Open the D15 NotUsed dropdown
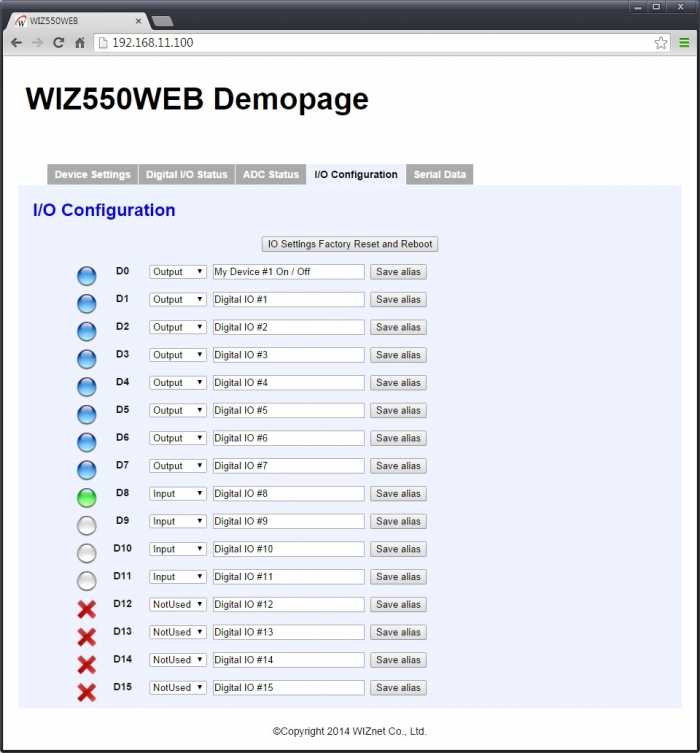Image resolution: width=700 pixels, height=753 pixels. (178, 688)
